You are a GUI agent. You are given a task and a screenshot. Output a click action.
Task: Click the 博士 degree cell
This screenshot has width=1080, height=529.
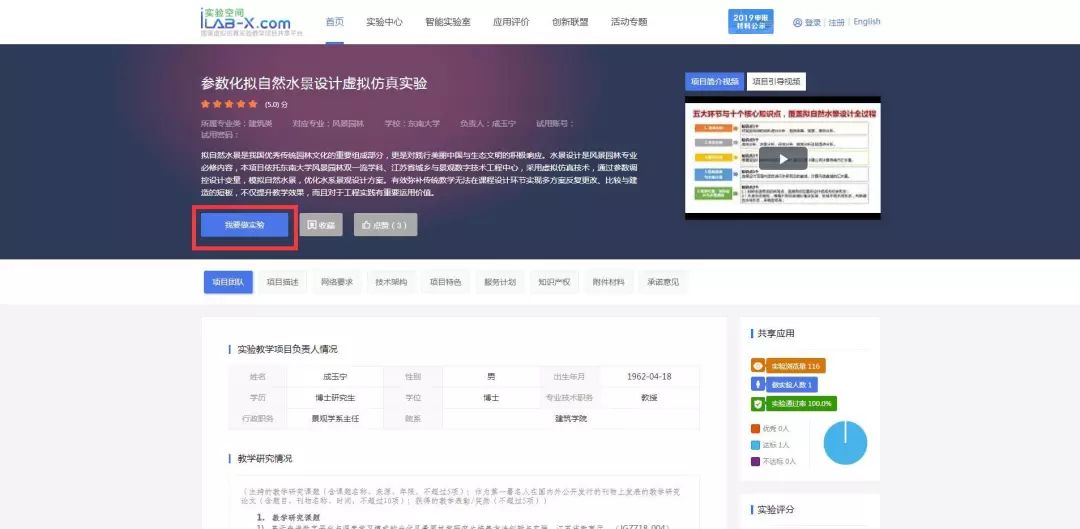click(491, 397)
